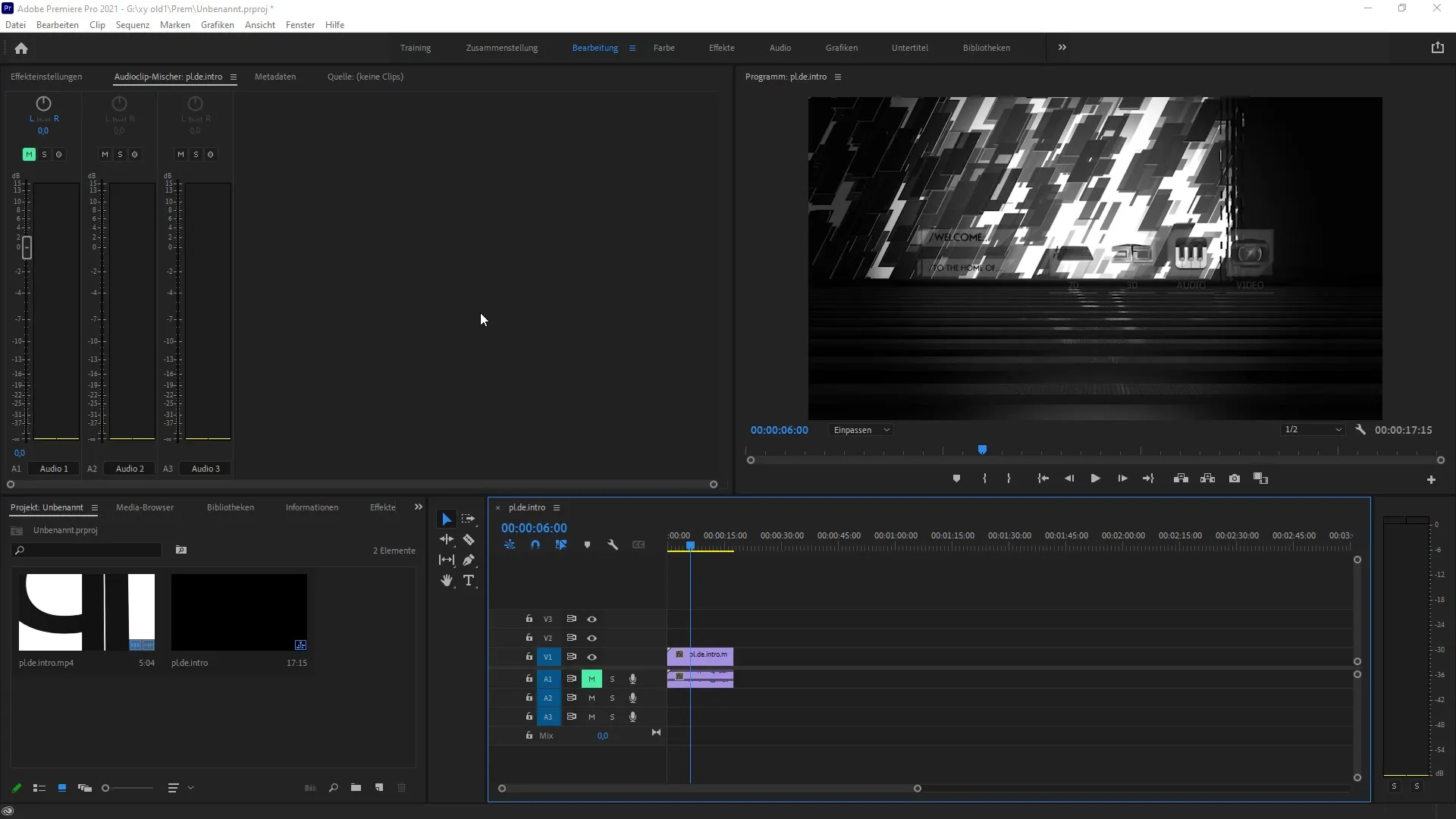Enable voice-over record on A1

[632, 679]
